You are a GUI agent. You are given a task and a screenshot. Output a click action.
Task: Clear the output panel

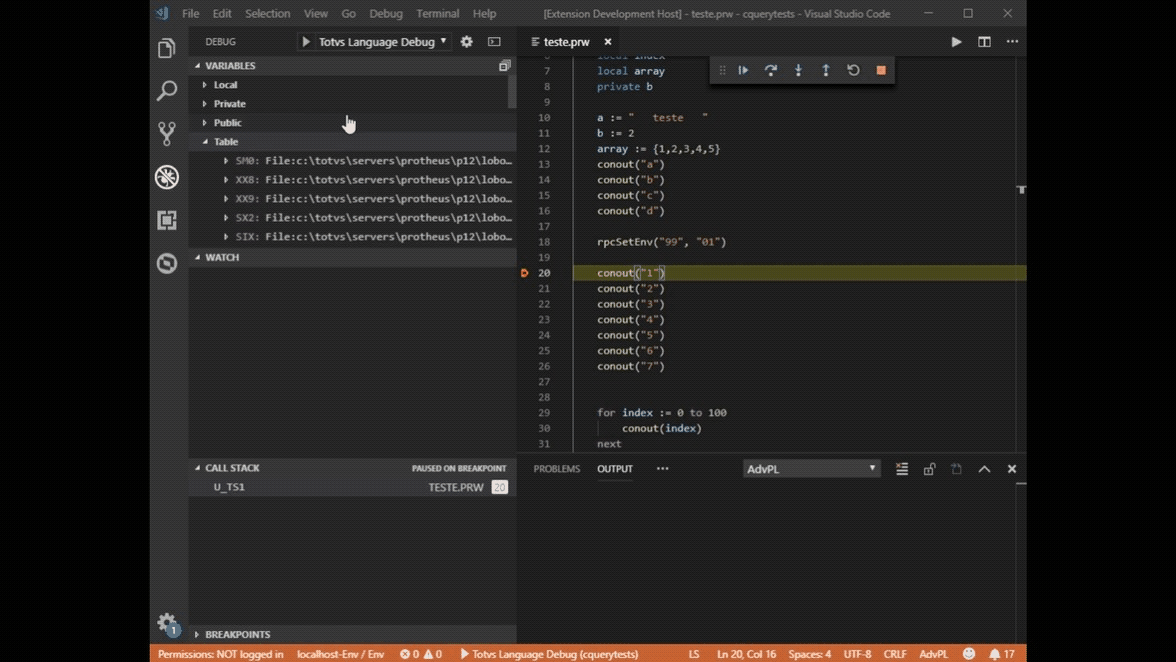[x=902, y=469]
